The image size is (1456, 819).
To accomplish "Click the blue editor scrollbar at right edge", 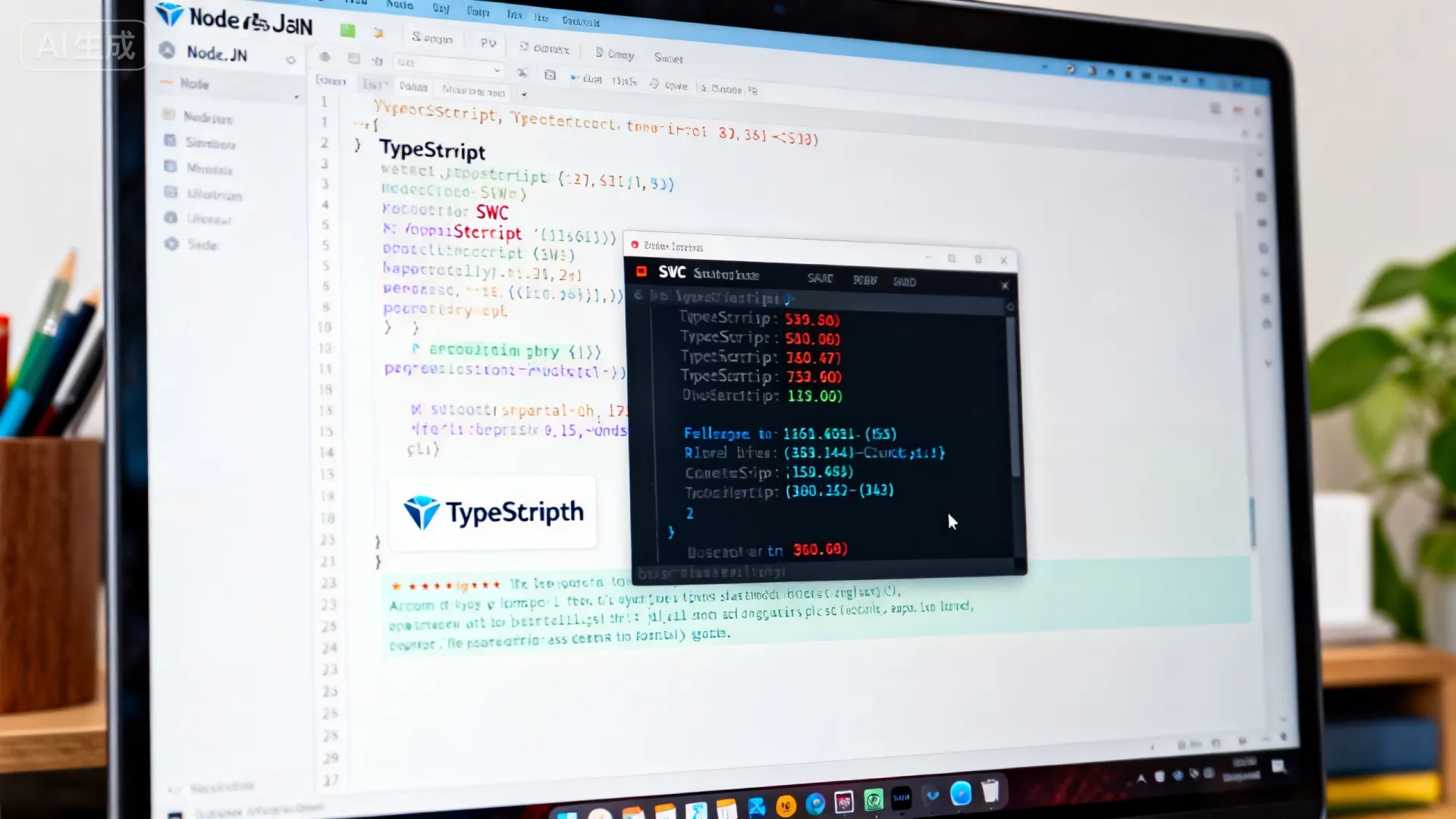I will (x=1253, y=522).
